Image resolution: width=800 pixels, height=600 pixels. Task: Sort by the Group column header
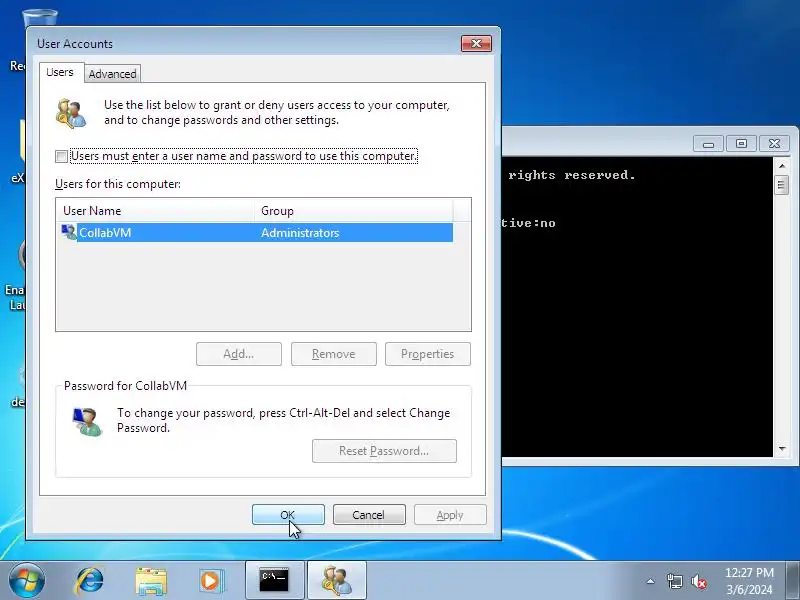pos(354,211)
